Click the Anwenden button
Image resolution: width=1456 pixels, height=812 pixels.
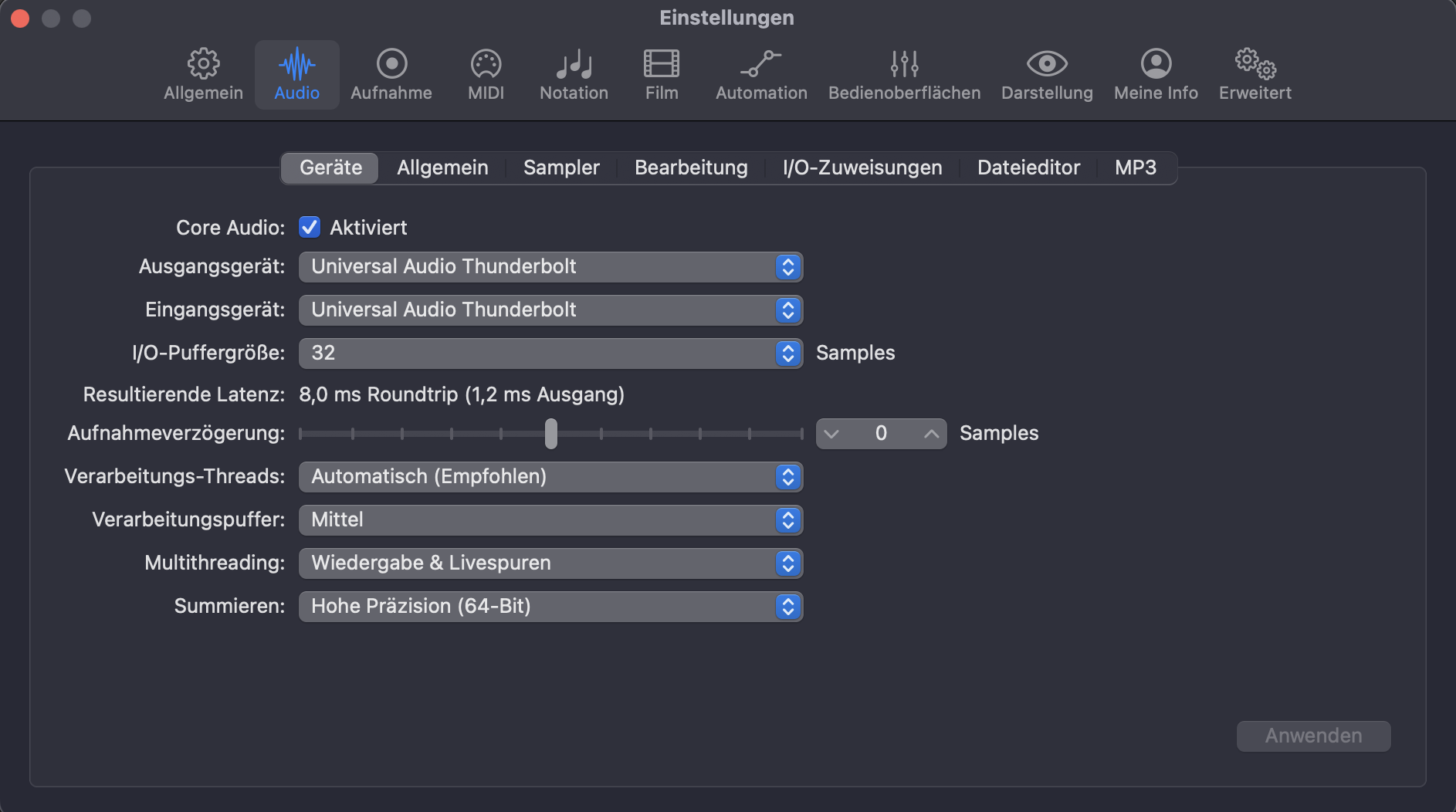1313,736
